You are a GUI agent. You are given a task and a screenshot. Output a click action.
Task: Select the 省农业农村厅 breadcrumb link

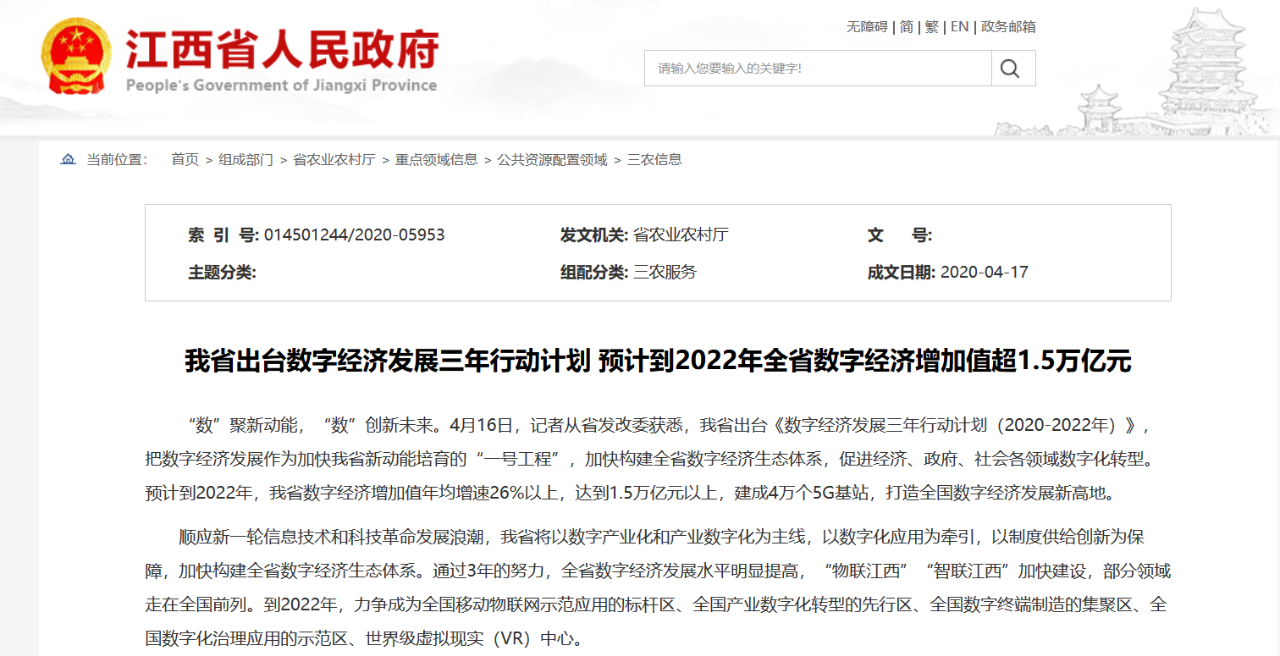[334, 159]
